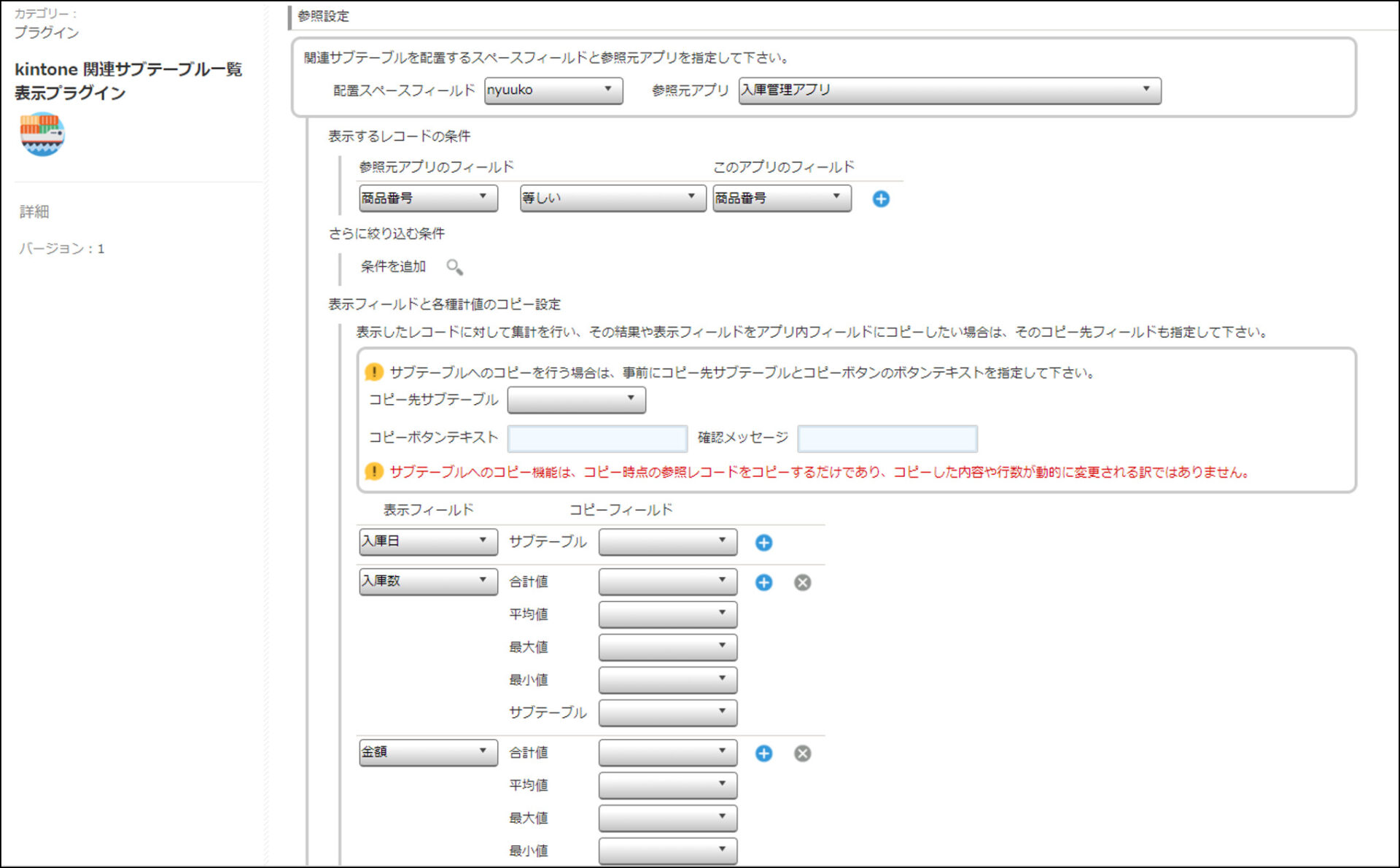Click the kintone plugin ship icon
This screenshot has height=868, width=1400.
(42, 134)
